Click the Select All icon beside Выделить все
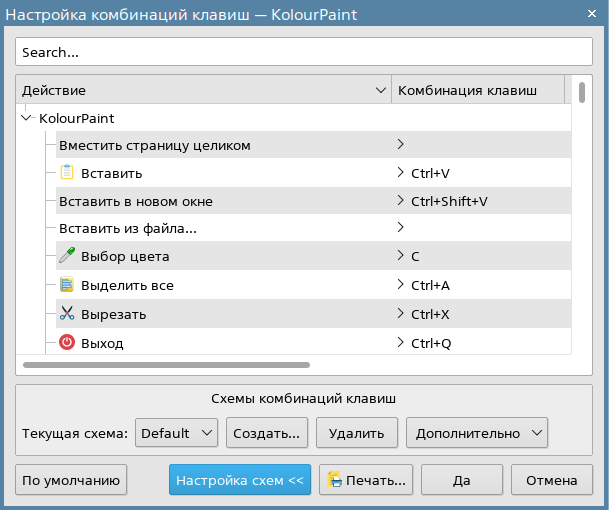 tap(68, 285)
